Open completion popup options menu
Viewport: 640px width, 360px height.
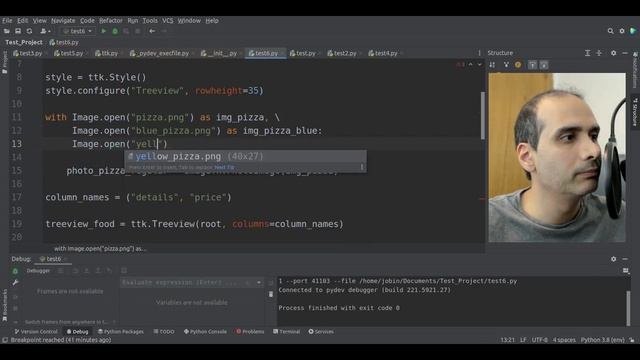(x=362, y=167)
